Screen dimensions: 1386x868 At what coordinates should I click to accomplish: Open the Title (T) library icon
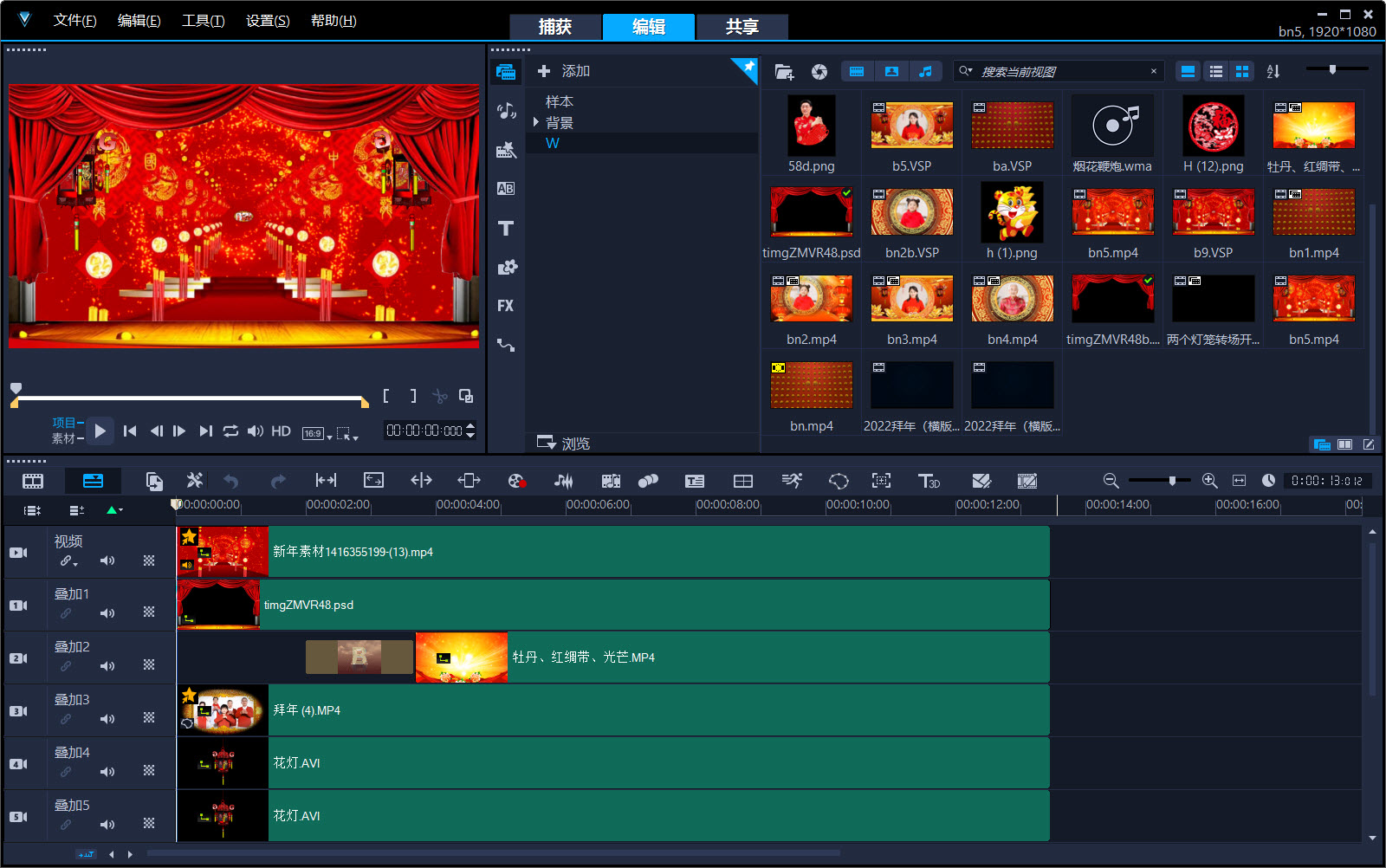point(506,228)
